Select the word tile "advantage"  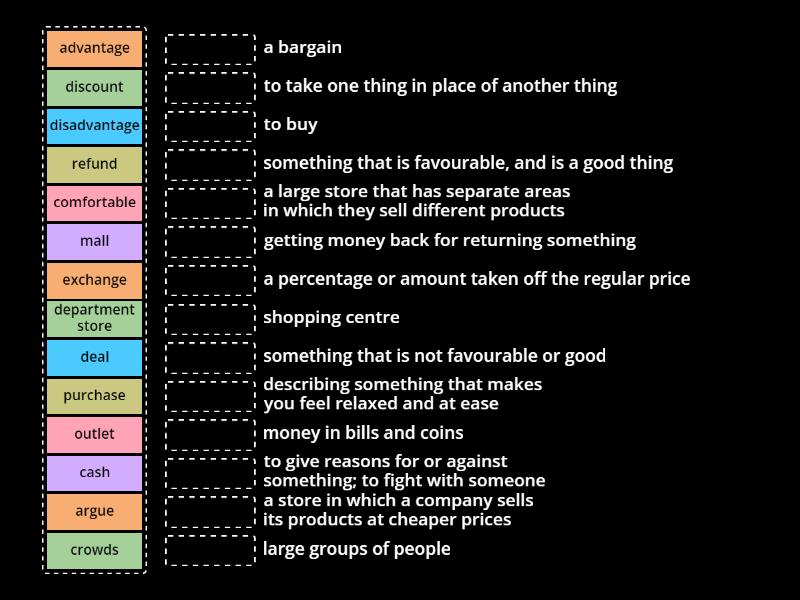(94, 47)
